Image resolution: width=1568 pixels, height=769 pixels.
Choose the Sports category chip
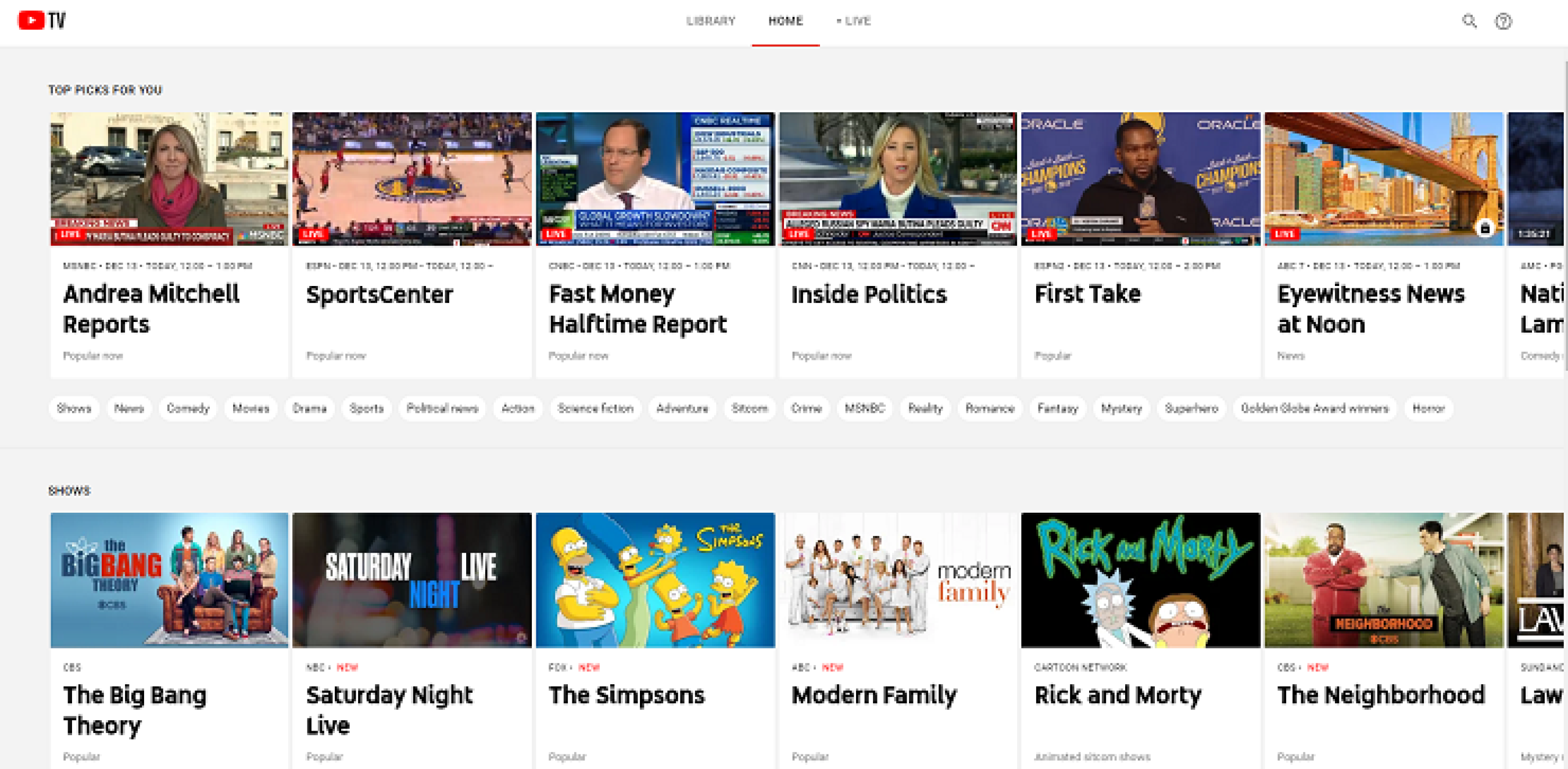(367, 408)
